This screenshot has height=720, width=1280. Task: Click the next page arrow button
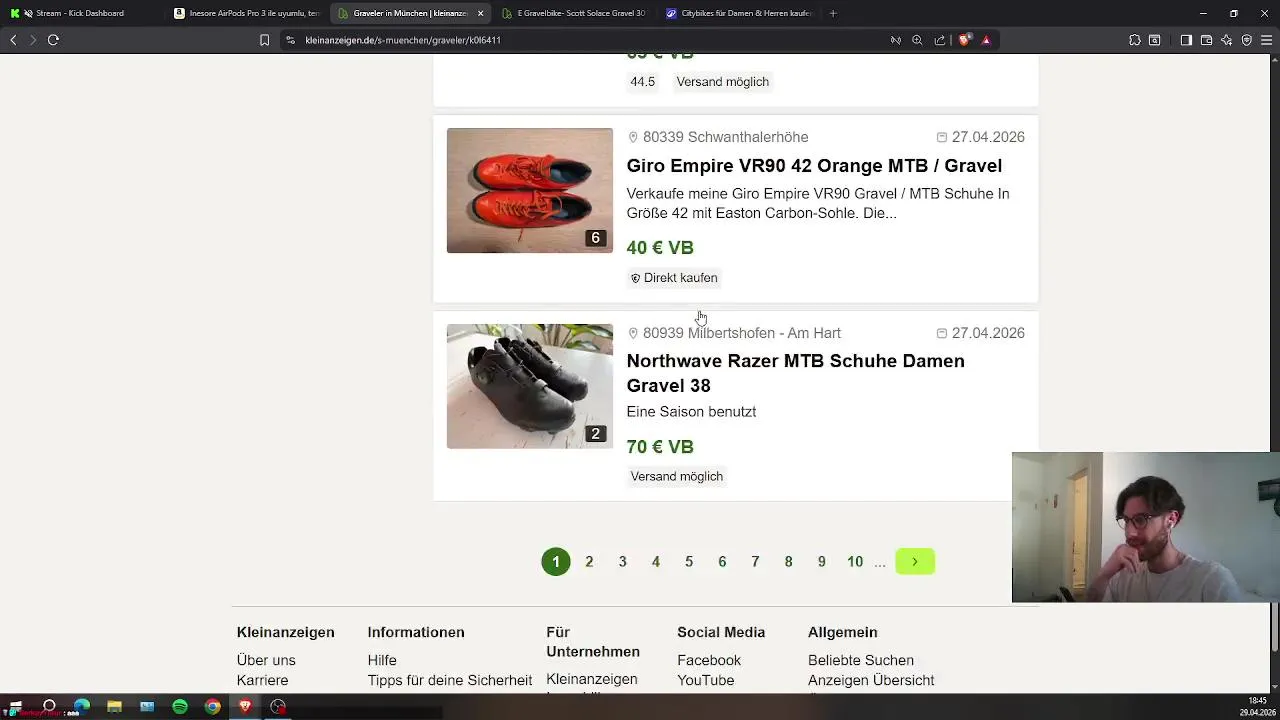click(x=915, y=562)
